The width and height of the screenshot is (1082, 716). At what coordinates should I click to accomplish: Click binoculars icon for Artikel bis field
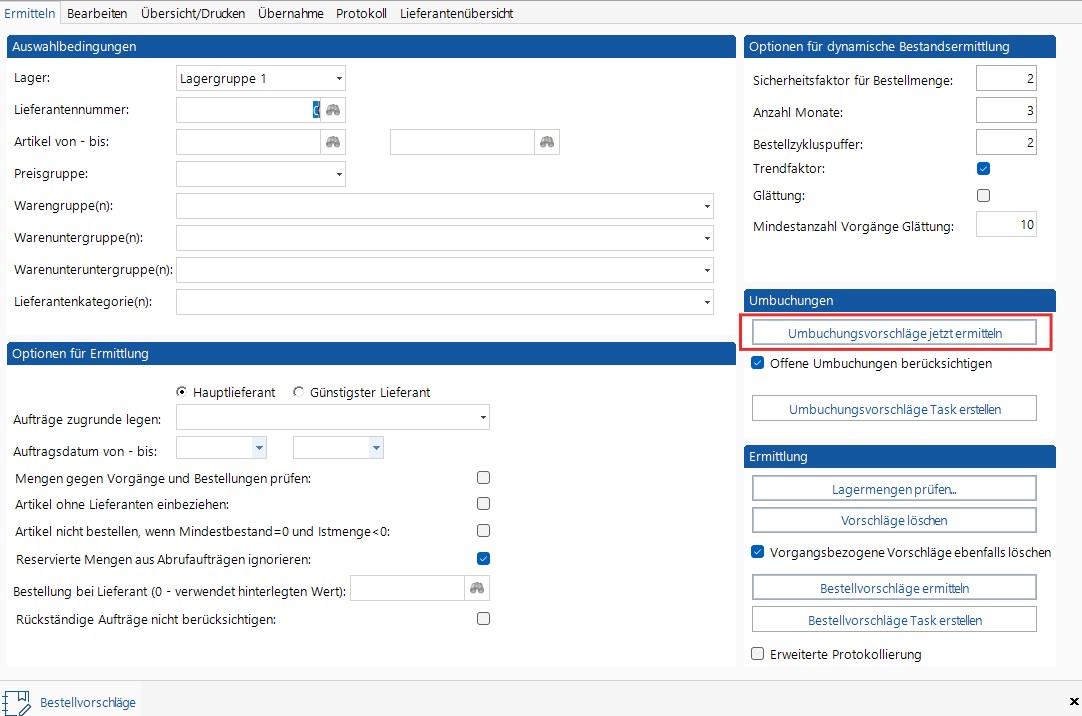[x=547, y=142]
